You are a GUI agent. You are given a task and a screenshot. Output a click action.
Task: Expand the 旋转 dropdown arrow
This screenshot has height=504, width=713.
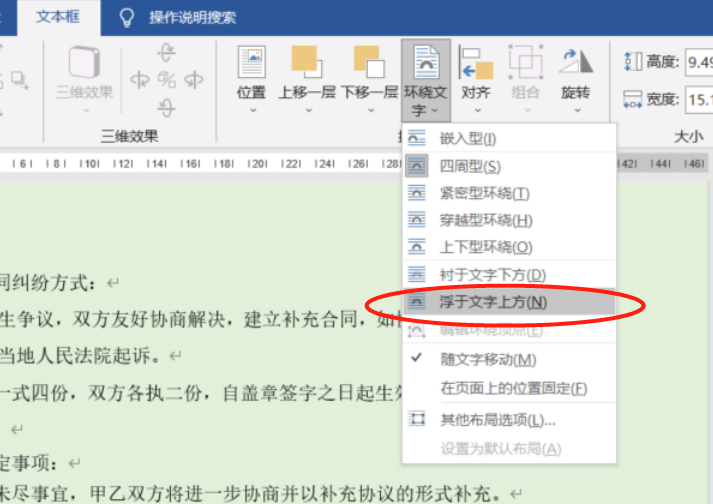pyautogui.click(x=577, y=110)
